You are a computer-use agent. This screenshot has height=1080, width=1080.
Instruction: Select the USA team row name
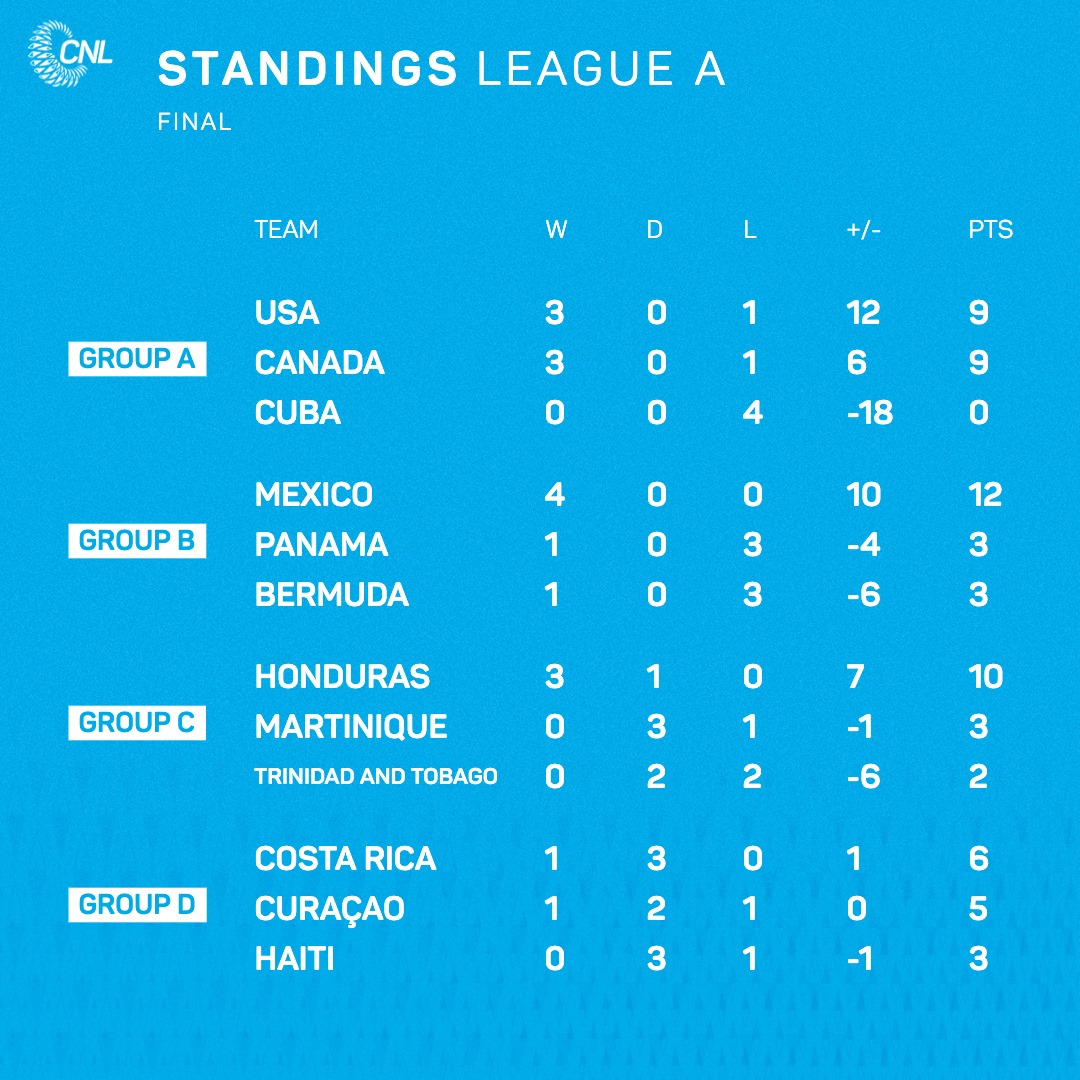coord(287,313)
